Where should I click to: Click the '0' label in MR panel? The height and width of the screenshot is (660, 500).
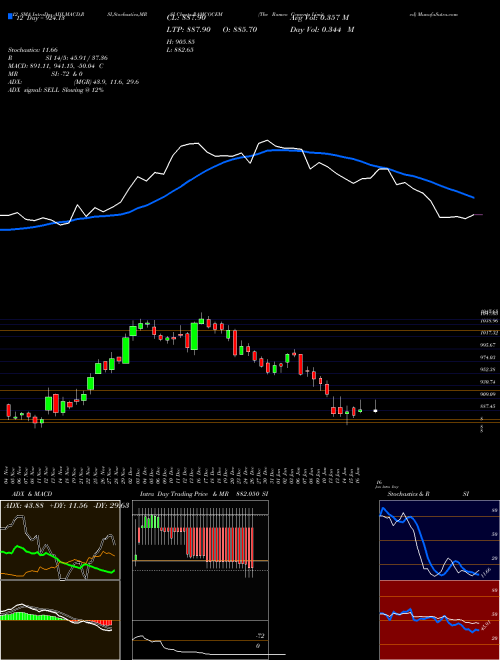pos(258,646)
